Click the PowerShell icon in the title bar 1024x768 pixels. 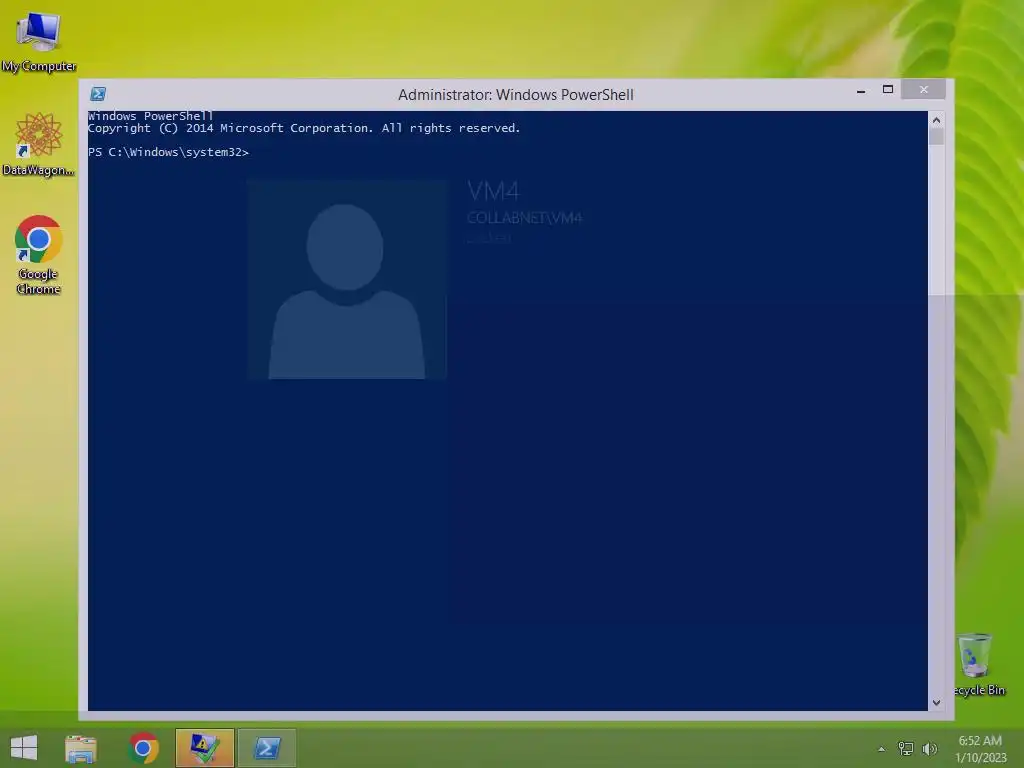98,94
